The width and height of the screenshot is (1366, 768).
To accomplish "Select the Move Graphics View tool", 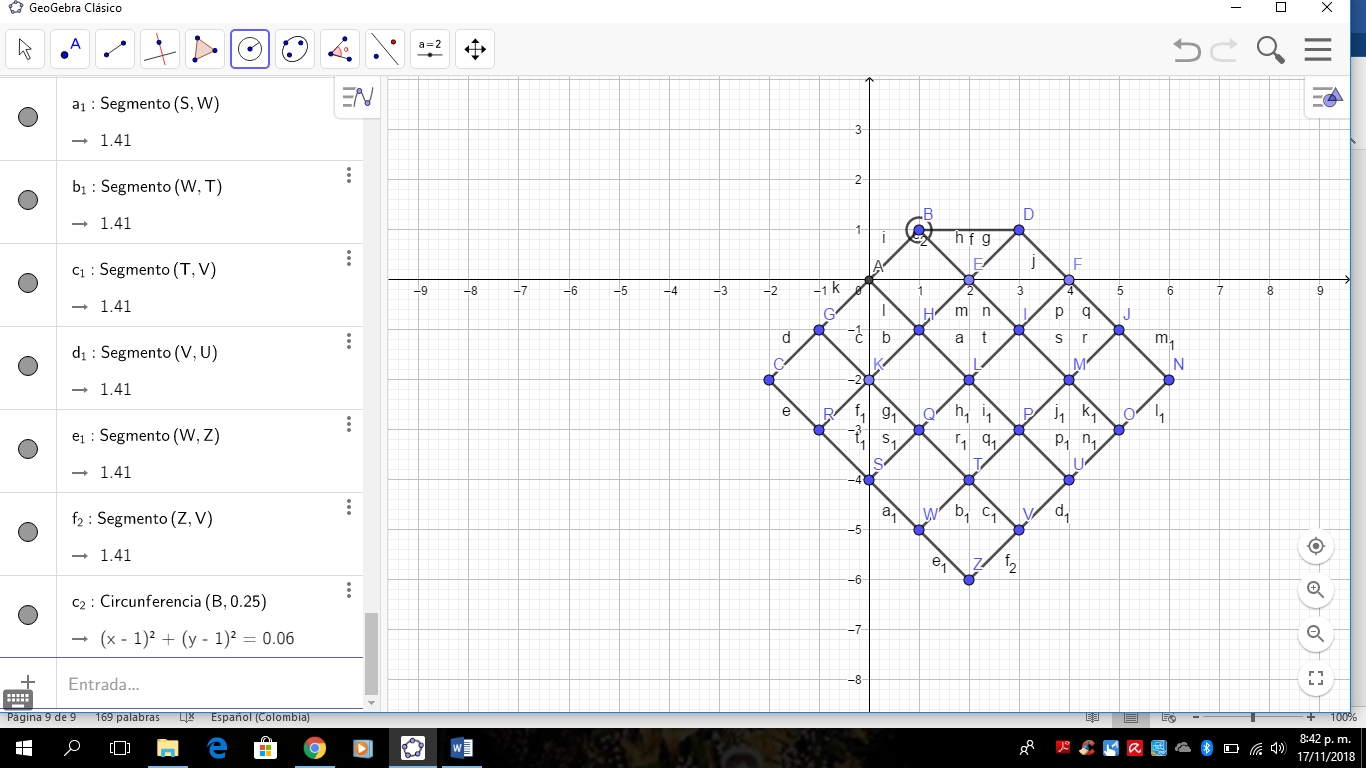I will point(474,48).
